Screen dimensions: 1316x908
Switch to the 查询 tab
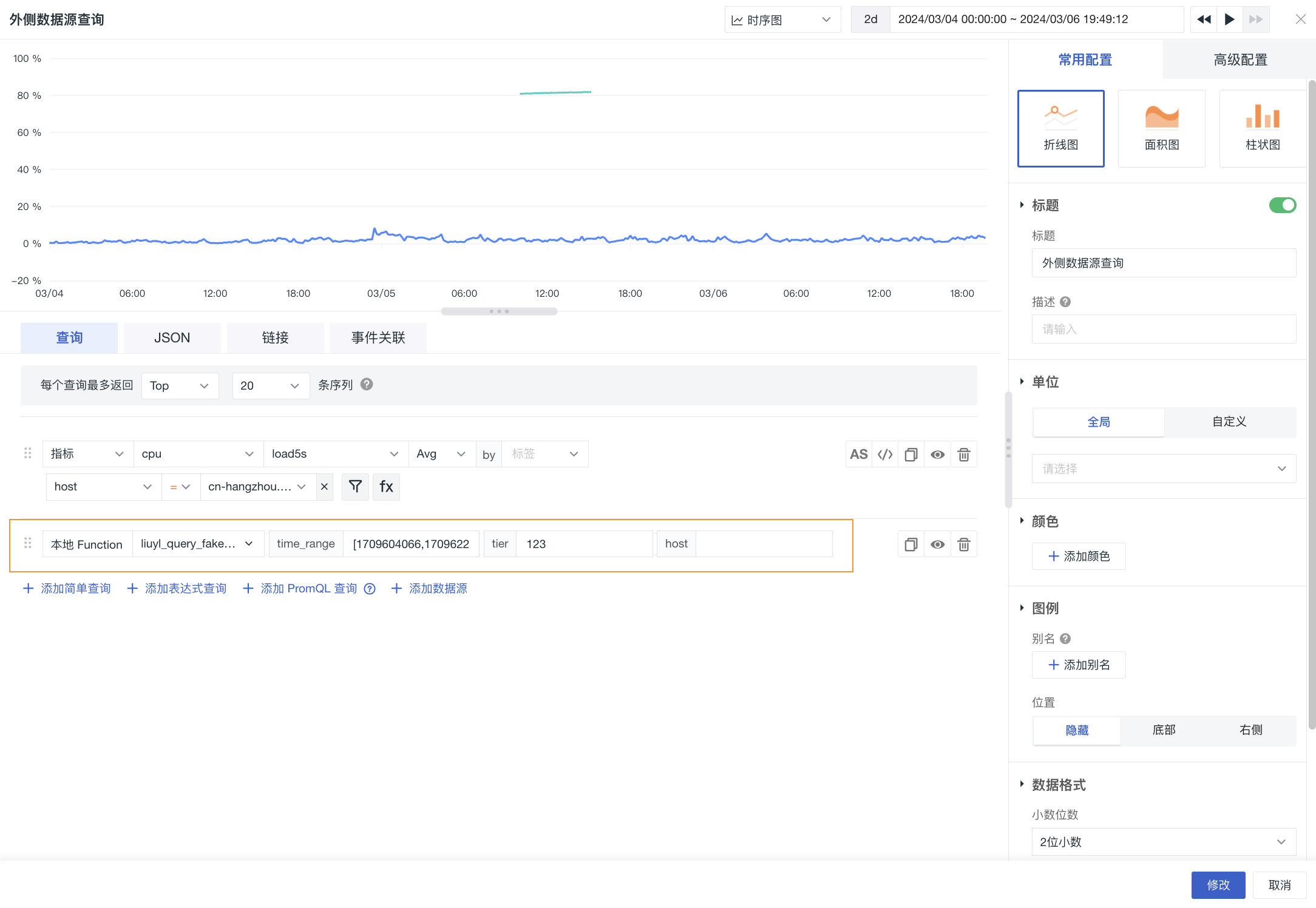[x=69, y=338]
